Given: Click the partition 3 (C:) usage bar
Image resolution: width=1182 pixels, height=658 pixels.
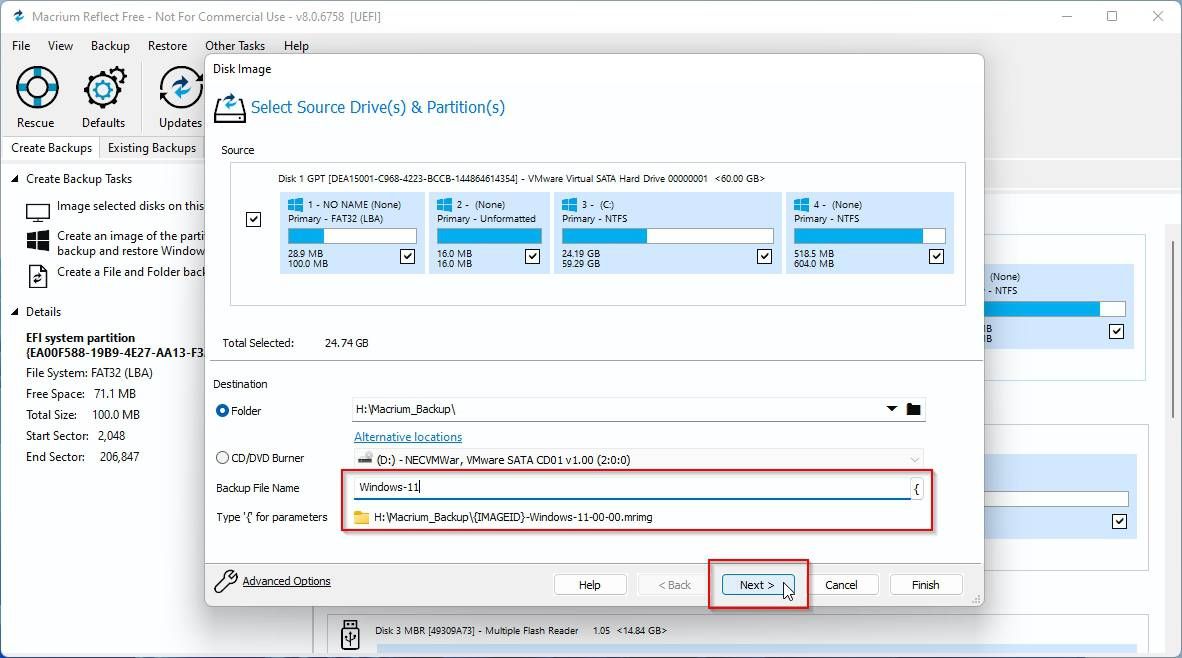Looking at the screenshot, I should tap(667, 236).
